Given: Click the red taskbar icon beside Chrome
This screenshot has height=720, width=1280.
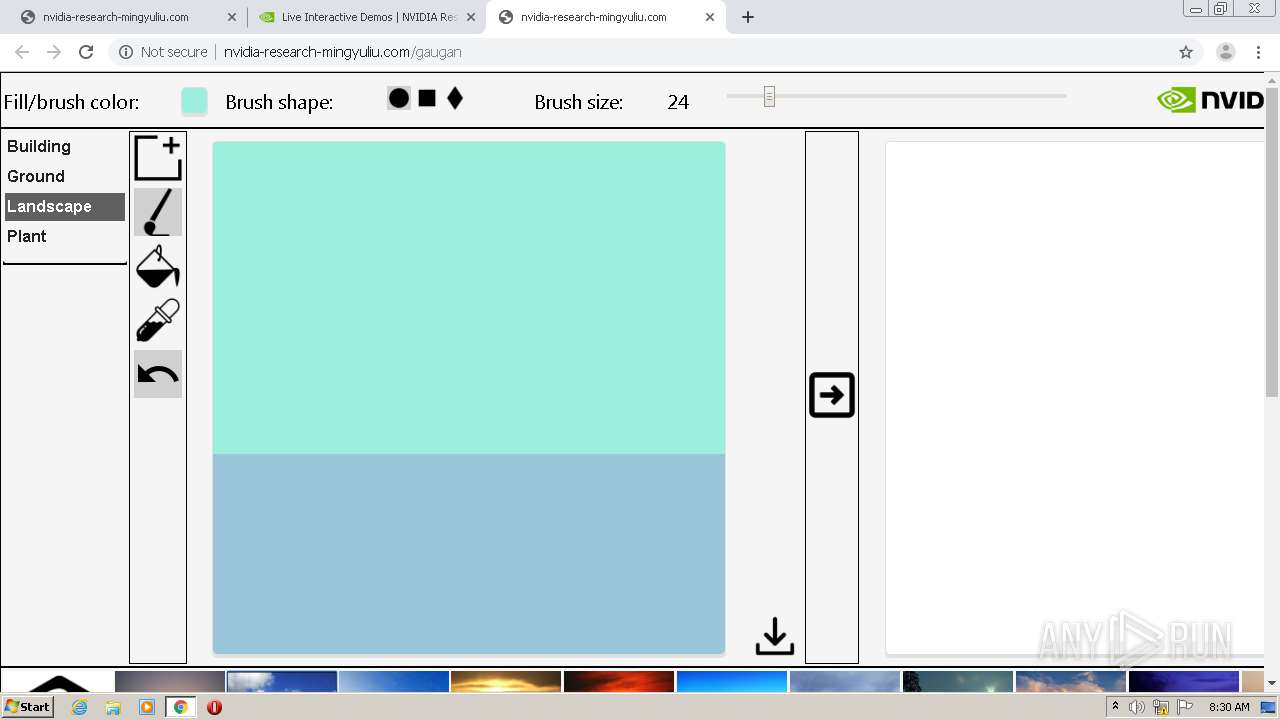Looking at the screenshot, I should (214, 707).
